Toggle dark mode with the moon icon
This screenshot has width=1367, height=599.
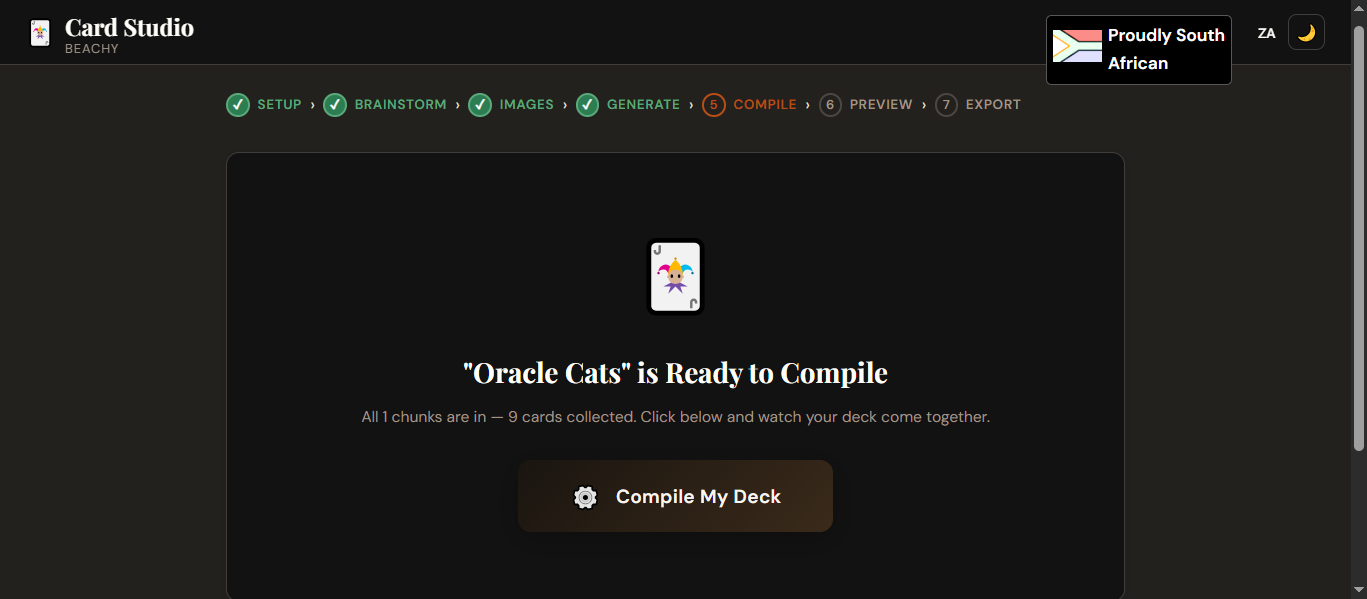[x=1306, y=32]
